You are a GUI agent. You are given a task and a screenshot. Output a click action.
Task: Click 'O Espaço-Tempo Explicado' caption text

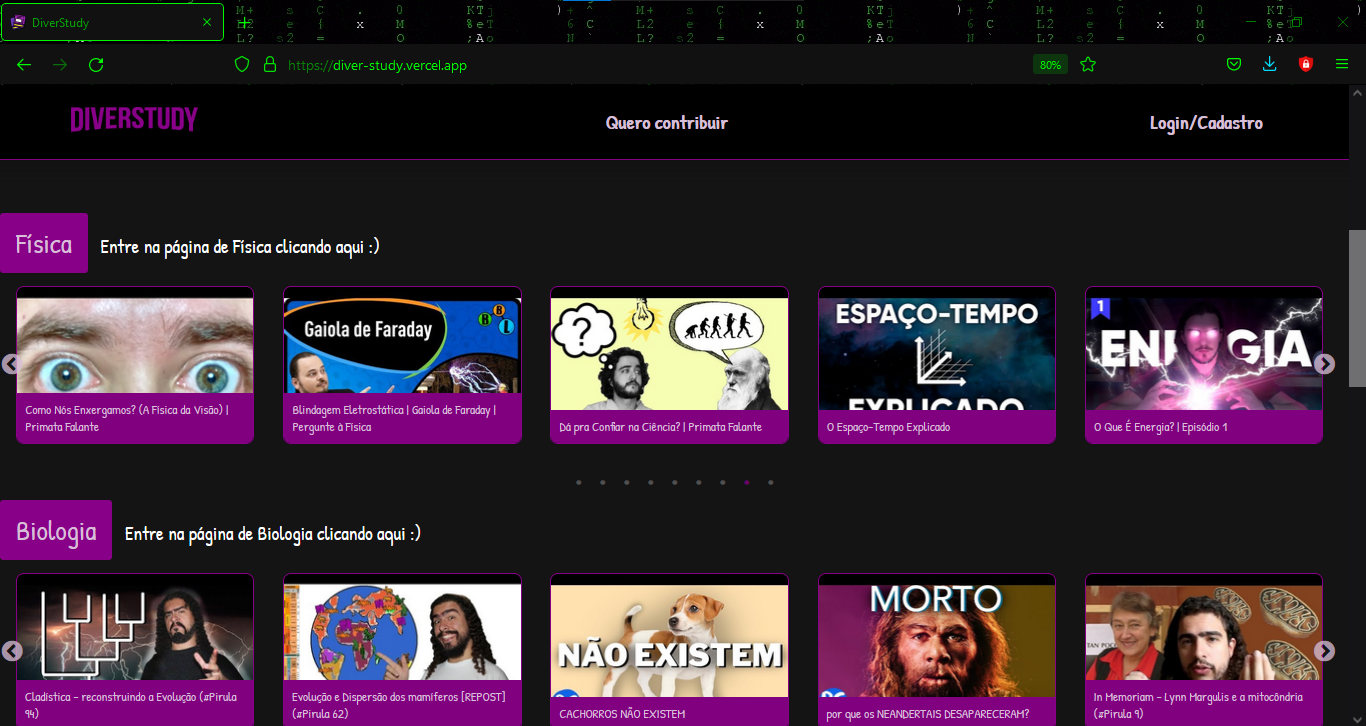[888, 427]
